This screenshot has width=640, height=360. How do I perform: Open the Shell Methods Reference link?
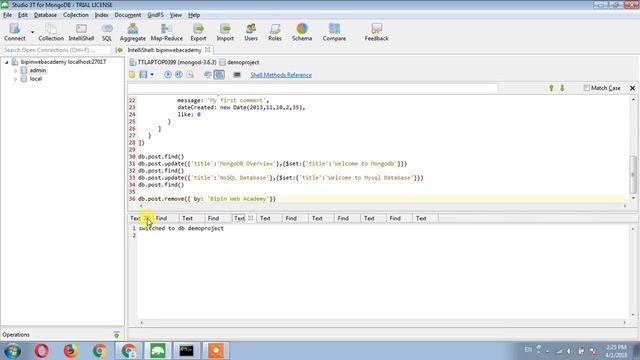click(281, 75)
